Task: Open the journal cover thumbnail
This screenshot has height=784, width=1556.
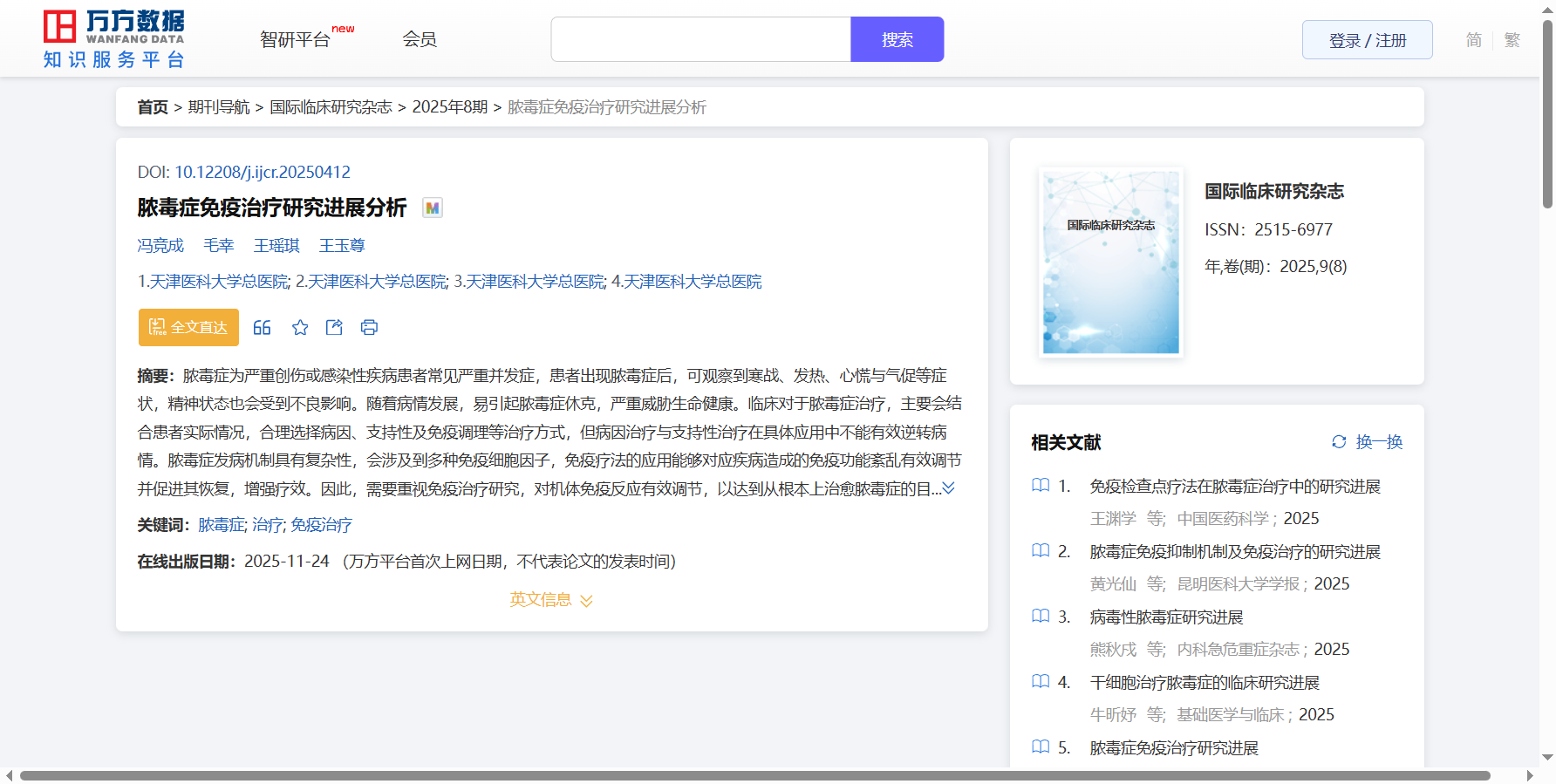Action: [x=1110, y=262]
